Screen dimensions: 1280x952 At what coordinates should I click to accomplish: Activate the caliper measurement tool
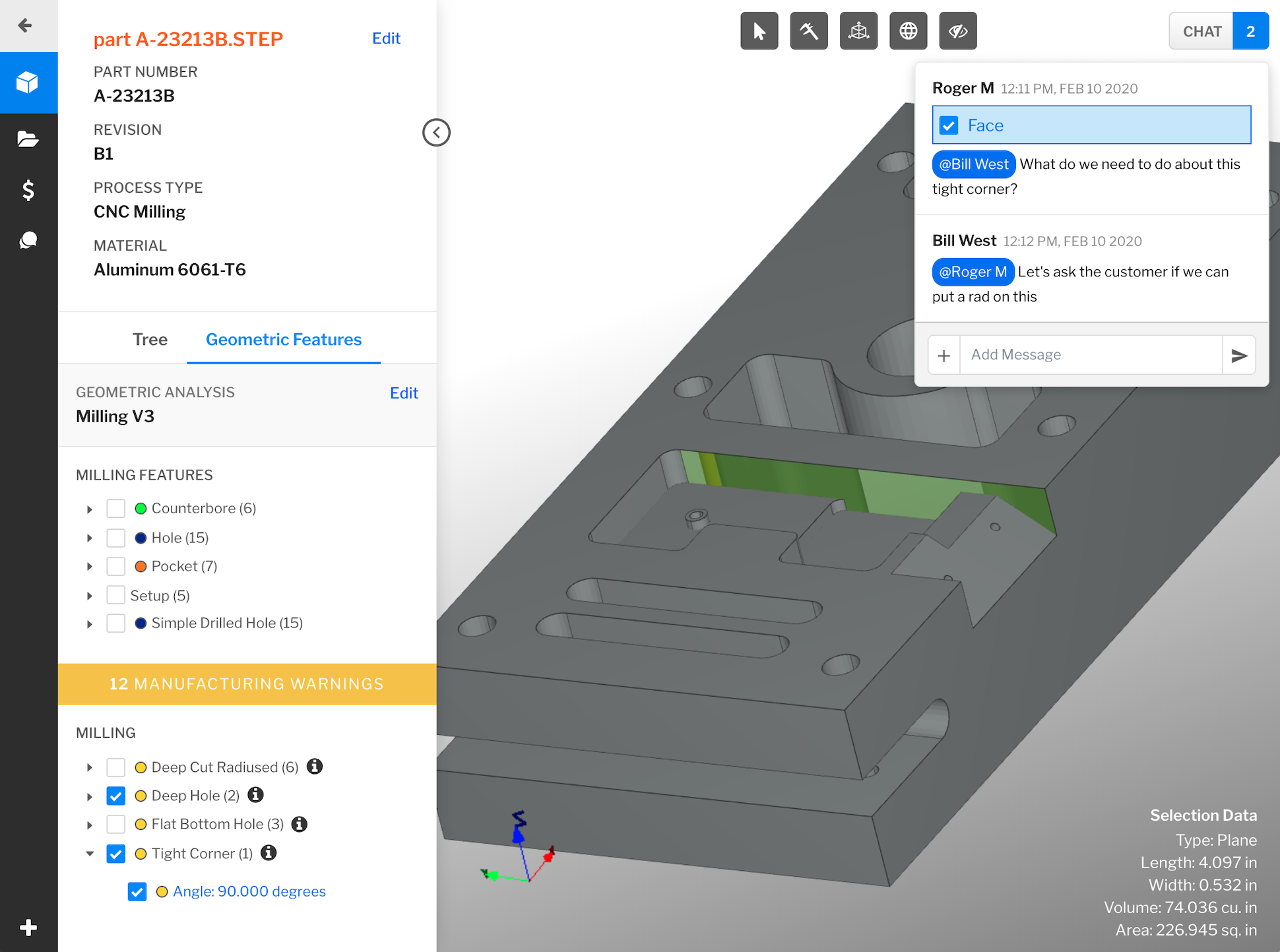pyautogui.click(x=809, y=30)
